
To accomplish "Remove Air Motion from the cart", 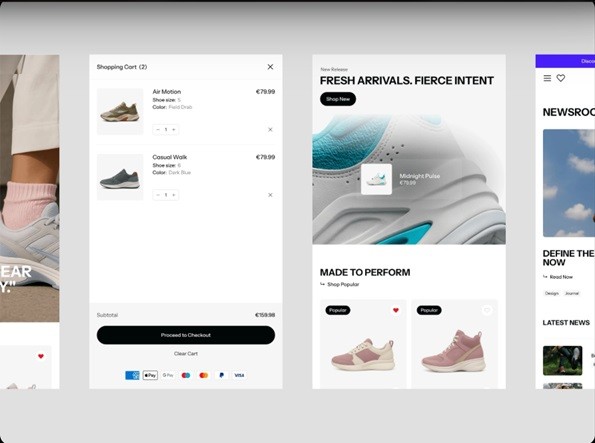I will (x=270, y=129).
